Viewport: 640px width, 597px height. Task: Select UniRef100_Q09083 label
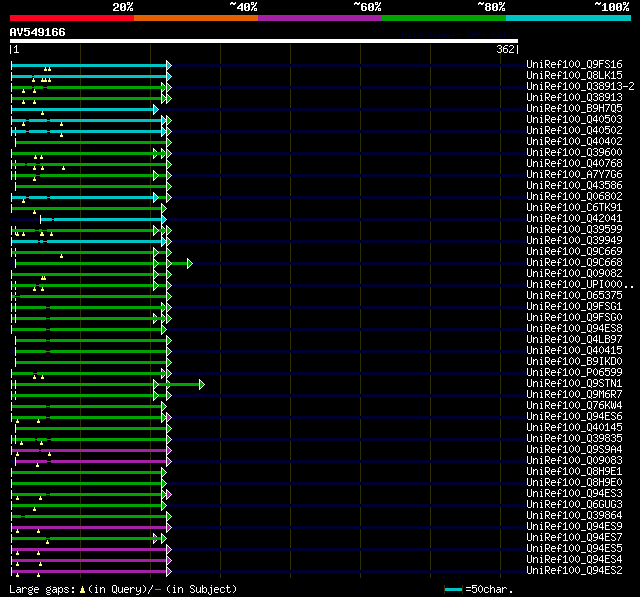(x=574, y=461)
